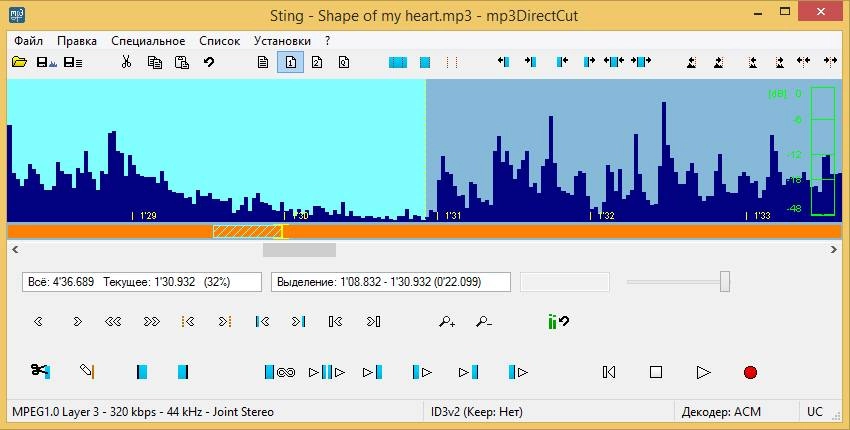Stop playback with the square button

[x=656, y=372]
